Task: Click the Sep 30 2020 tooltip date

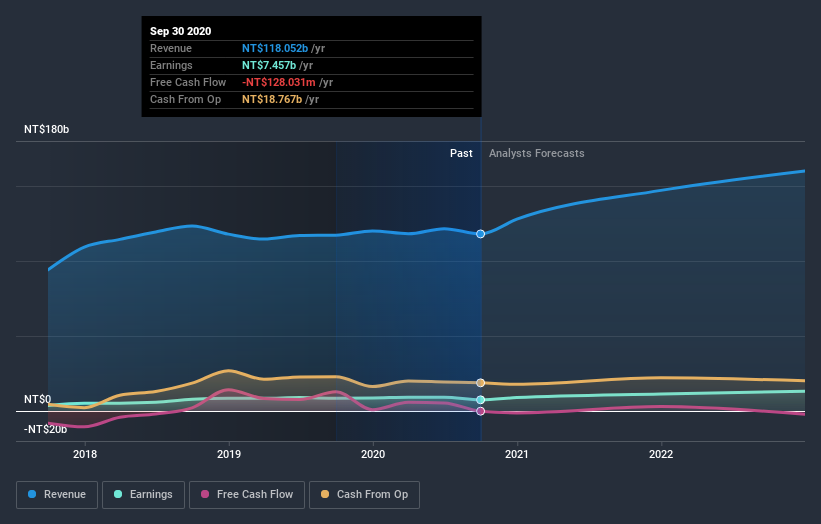Action: coord(181,31)
